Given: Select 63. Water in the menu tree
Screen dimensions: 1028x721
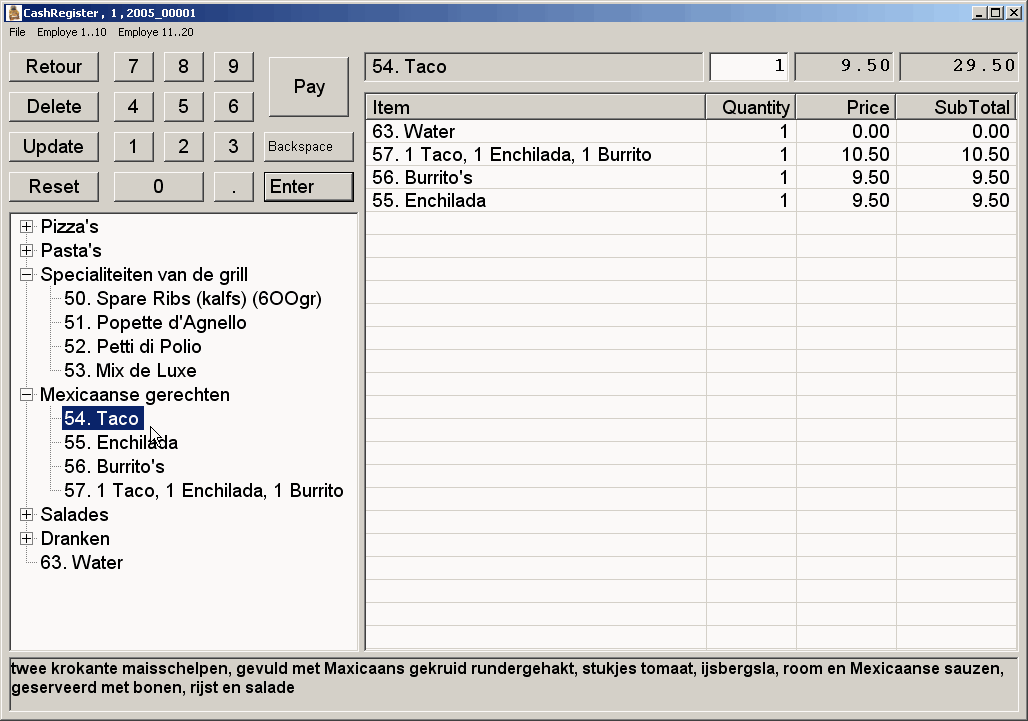Looking at the screenshot, I should coord(81,563).
